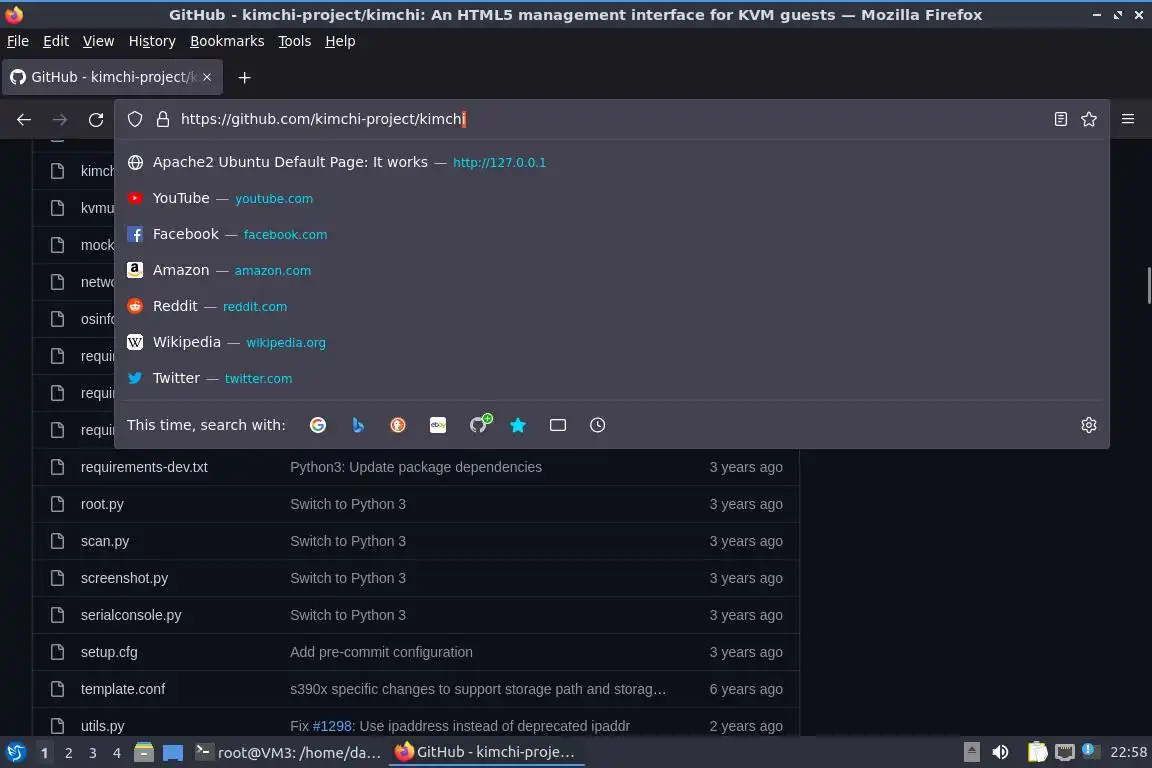Open setup.cfg file
The image size is (1152, 768).
click(x=109, y=652)
